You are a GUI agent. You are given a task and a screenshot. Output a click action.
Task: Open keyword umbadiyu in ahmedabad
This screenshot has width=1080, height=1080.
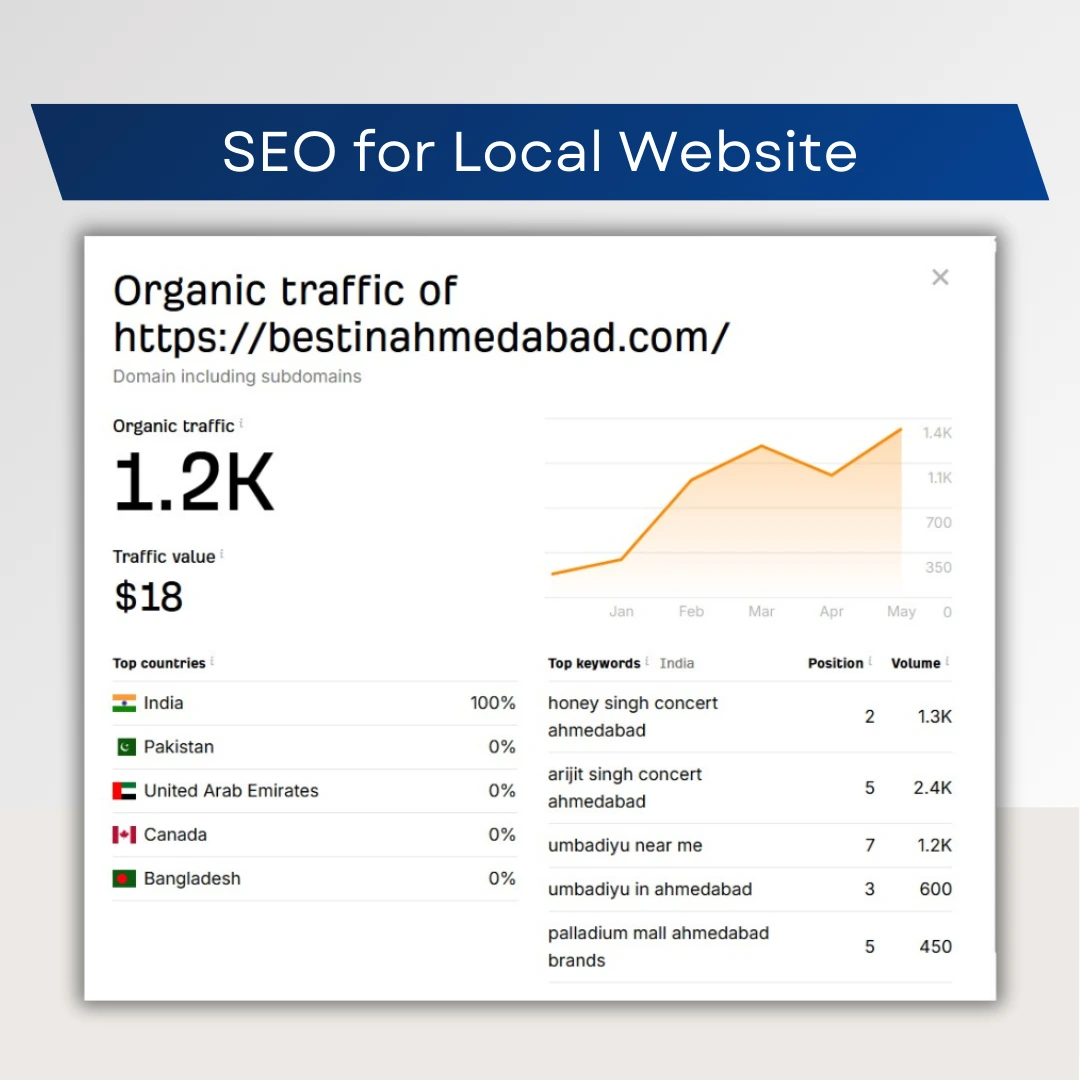650,889
